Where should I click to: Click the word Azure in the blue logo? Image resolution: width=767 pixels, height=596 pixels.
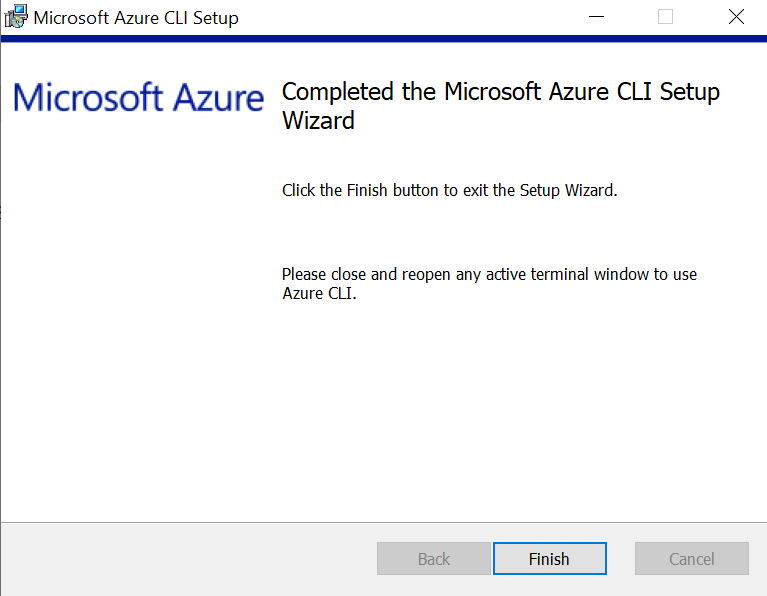point(219,97)
